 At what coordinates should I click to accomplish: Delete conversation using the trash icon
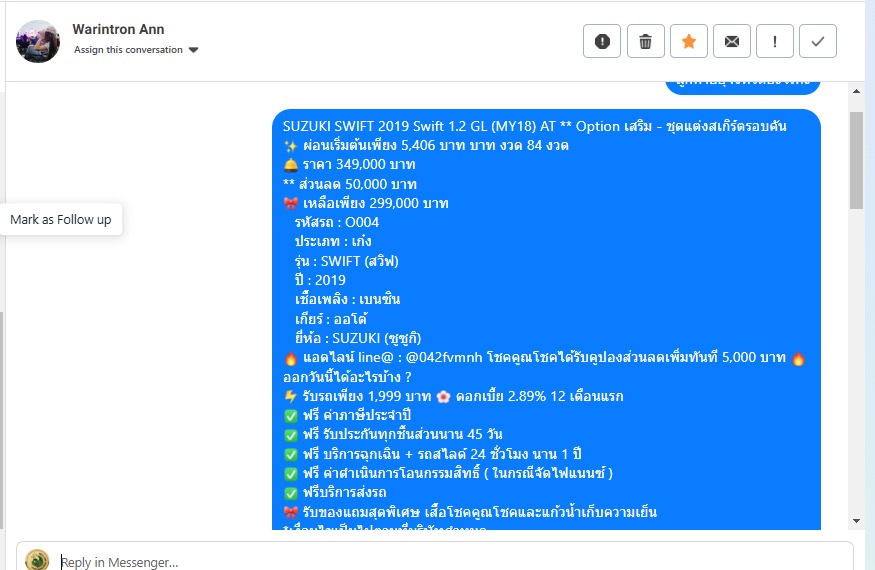coord(646,41)
